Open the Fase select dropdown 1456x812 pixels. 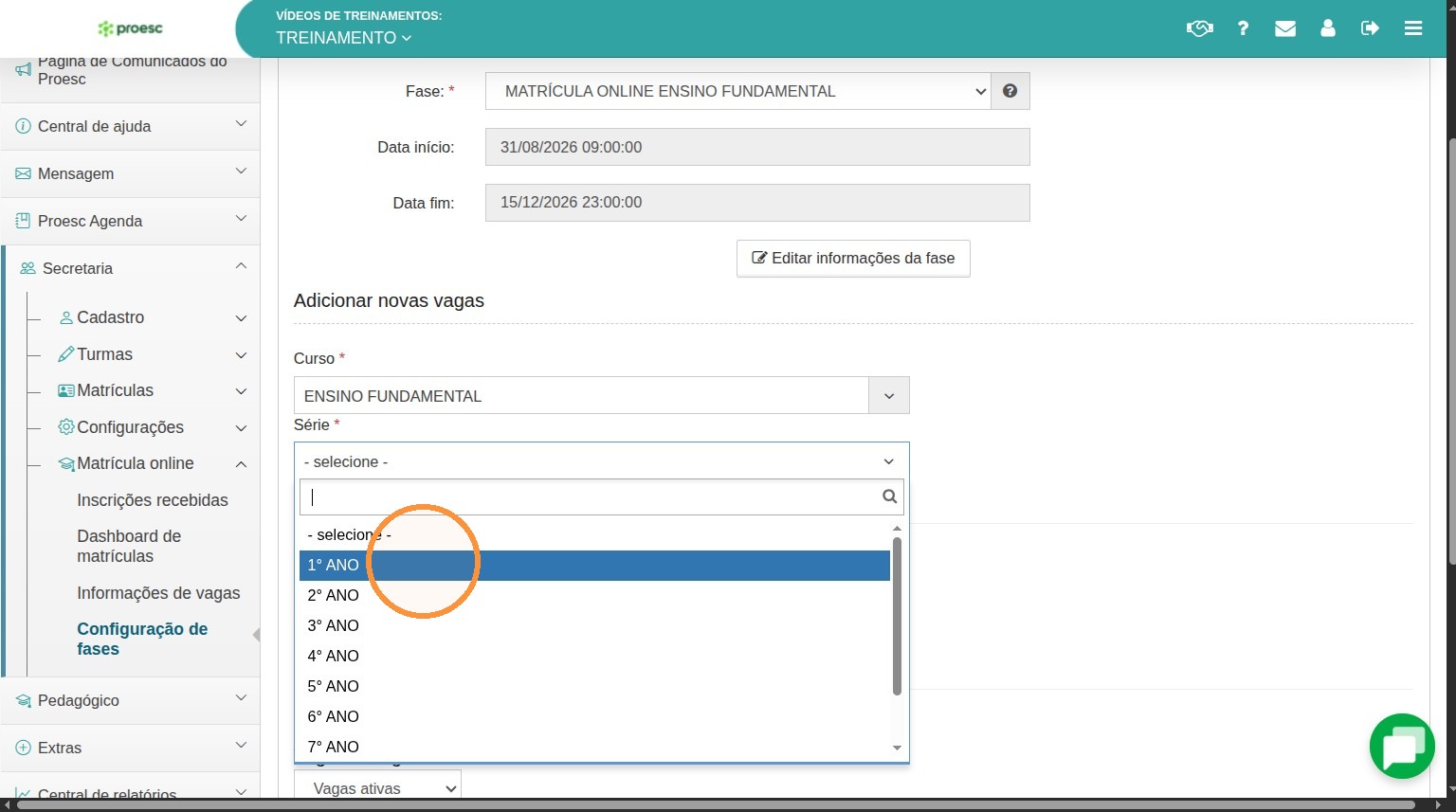[738, 91]
